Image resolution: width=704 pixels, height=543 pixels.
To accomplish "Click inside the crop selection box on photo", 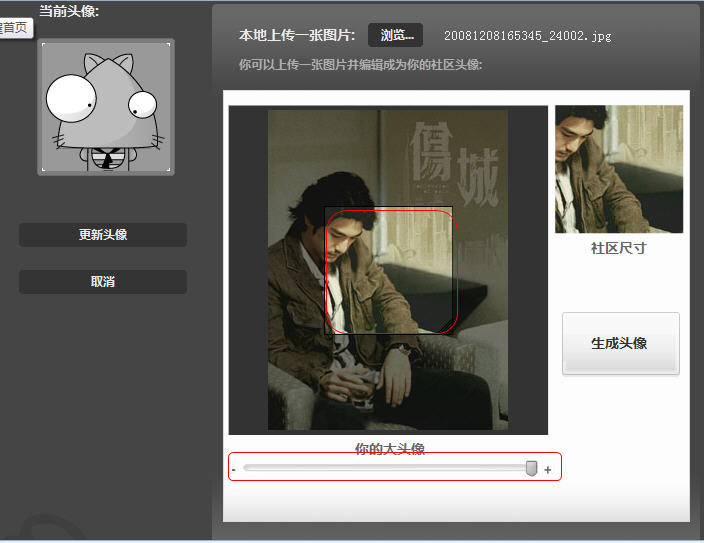I will [x=388, y=271].
